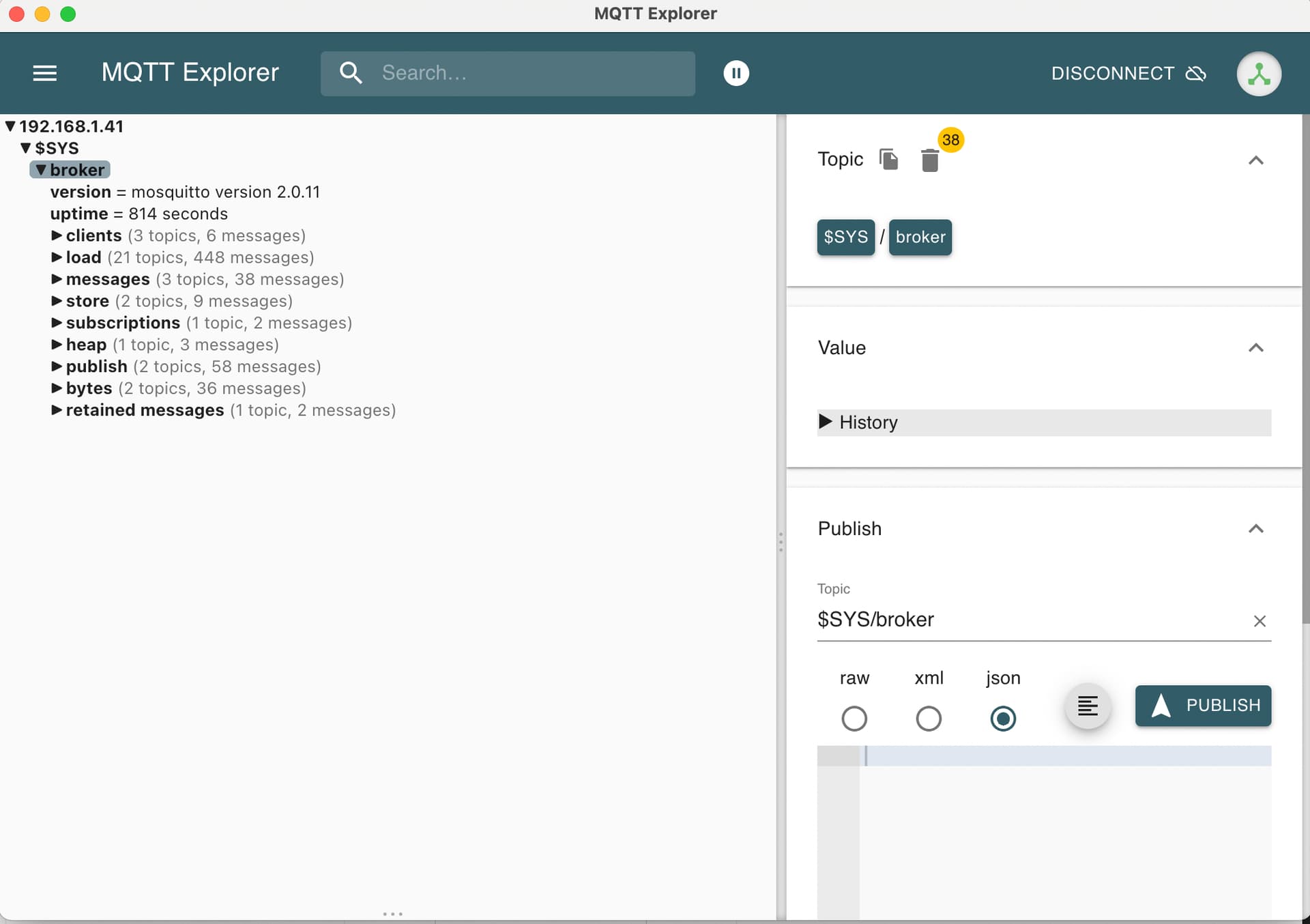Pause topic updates with pause button

pyautogui.click(x=736, y=73)
